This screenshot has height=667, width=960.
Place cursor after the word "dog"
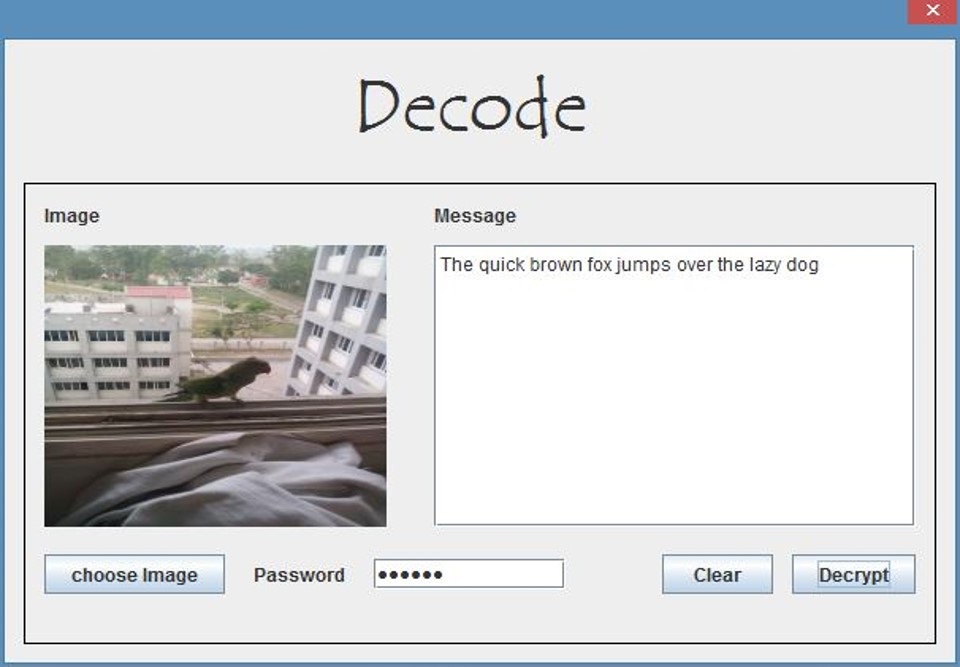click(x=820, y=265)
